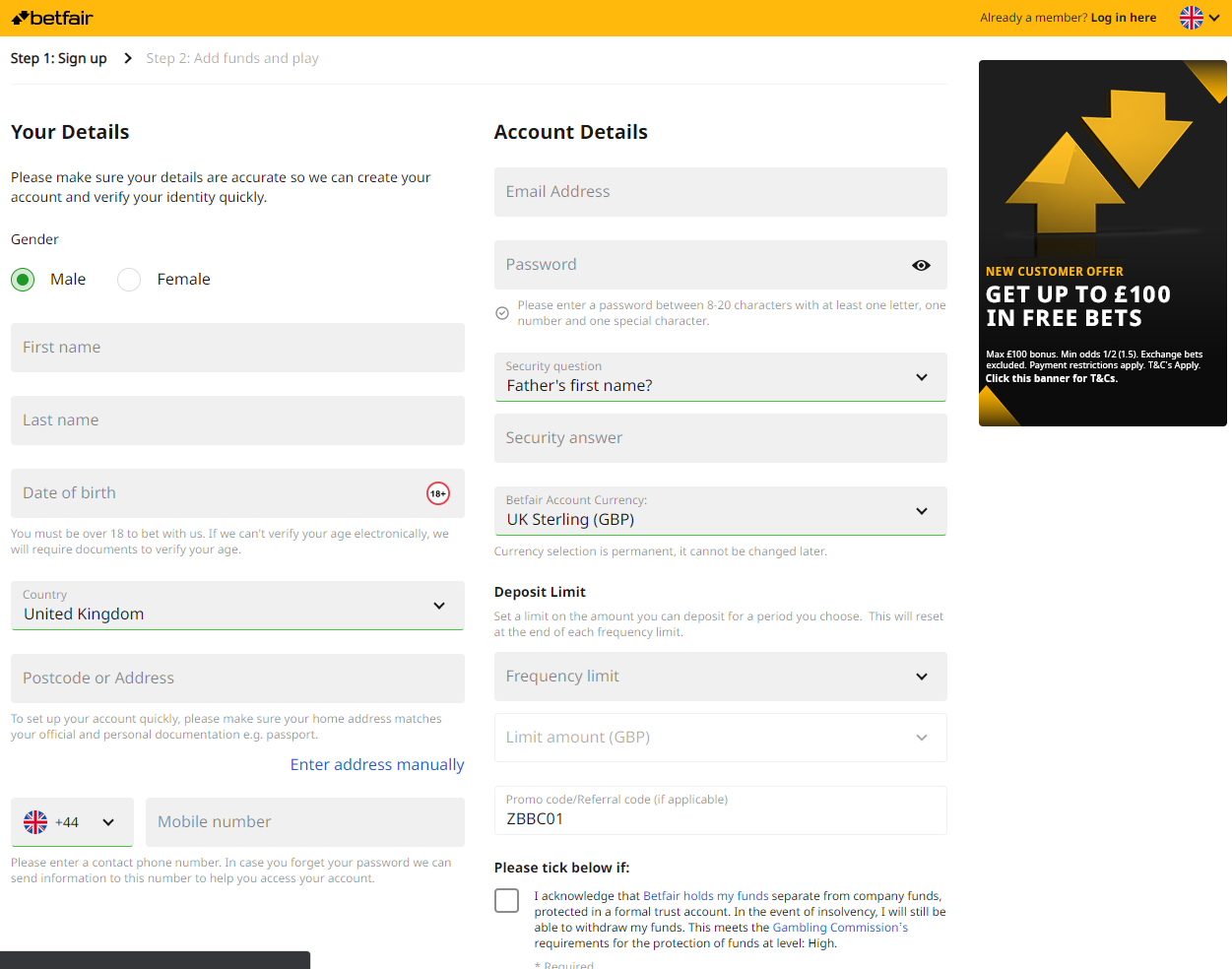This screenshot has height=969, width=1232.
Task: Click the Email Address field
Action: [x=720, y=192]
